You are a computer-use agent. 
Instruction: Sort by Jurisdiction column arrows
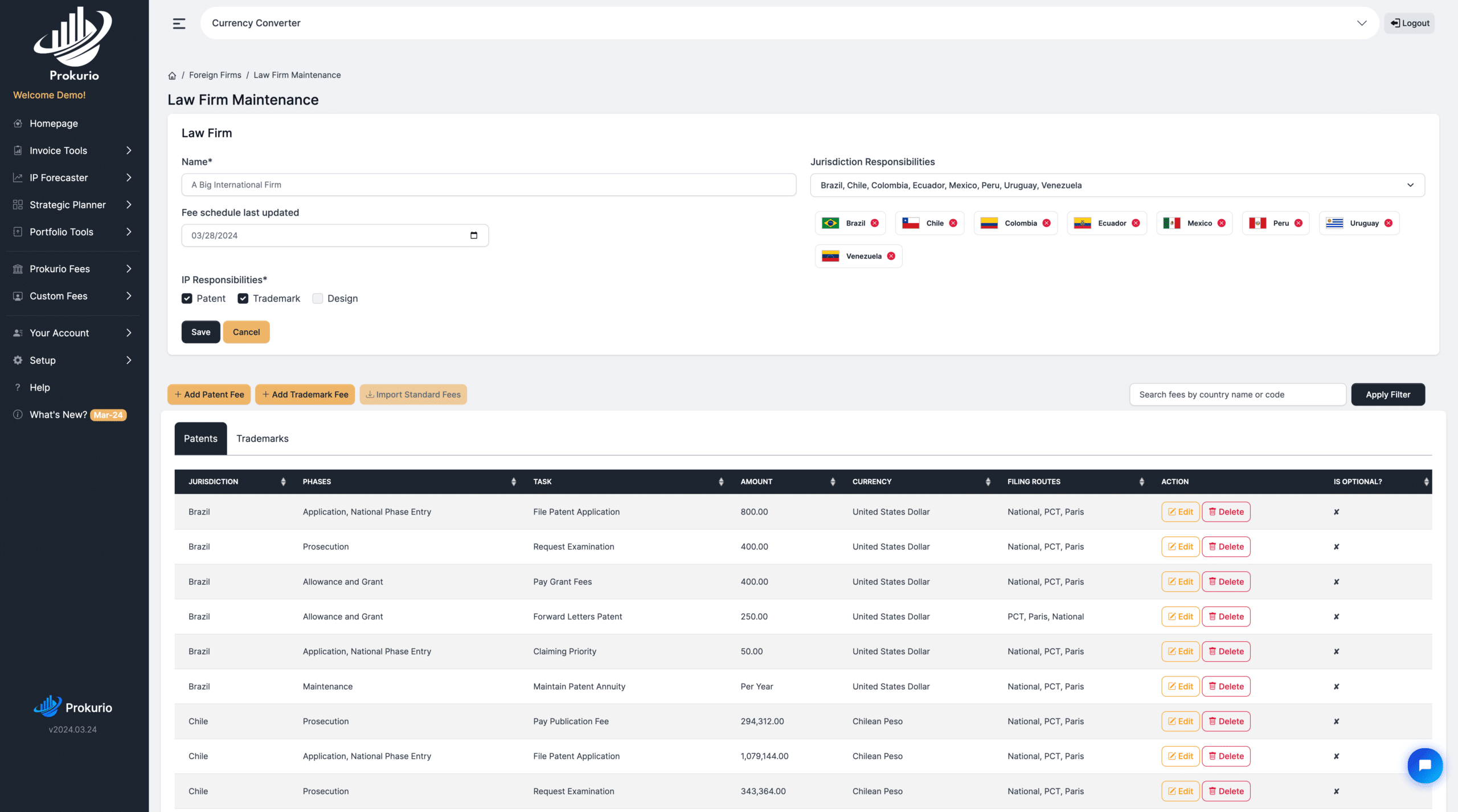tap(283, 482)
